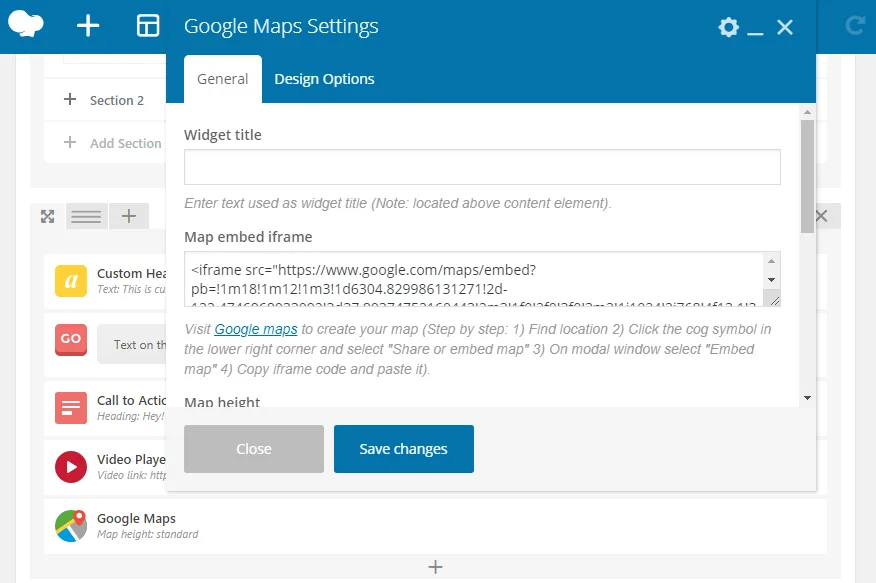Follow the Google maps link
Viewport: 876px width, 583px height.
point(256,329)
